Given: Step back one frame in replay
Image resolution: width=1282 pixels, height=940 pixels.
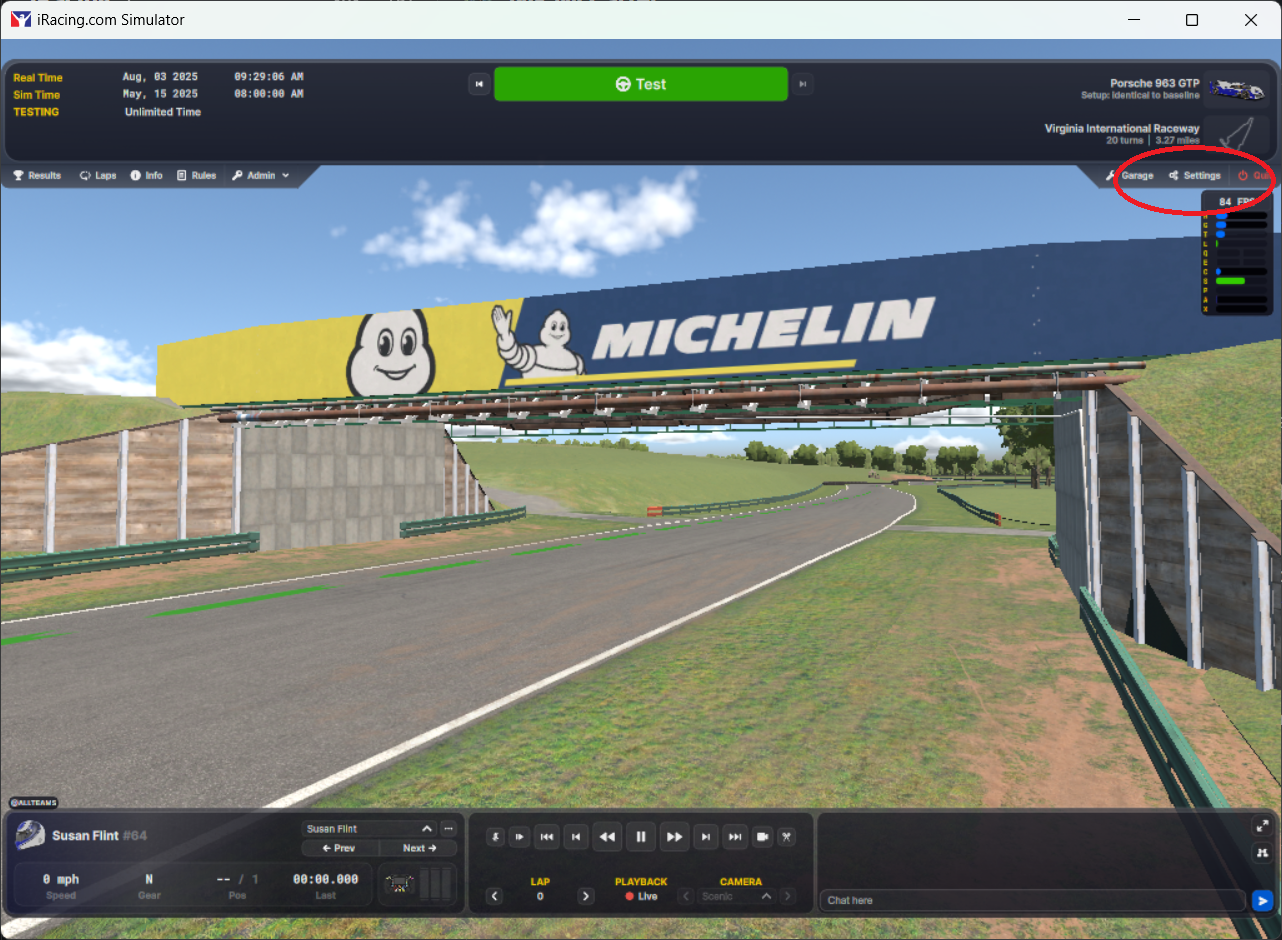Looking at the screenshot, I should [575, 837].
